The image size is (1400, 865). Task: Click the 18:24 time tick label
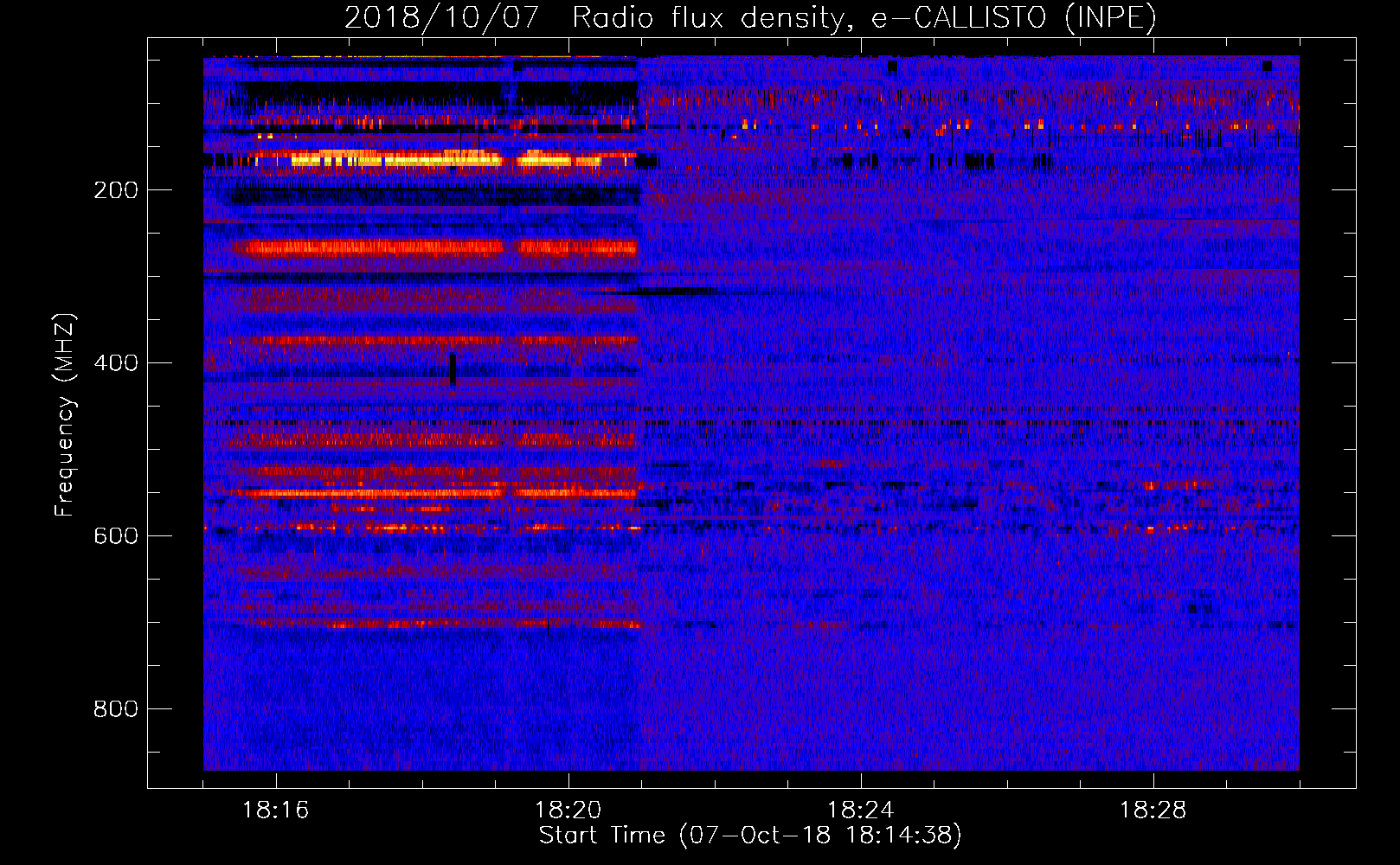point(861,811)
